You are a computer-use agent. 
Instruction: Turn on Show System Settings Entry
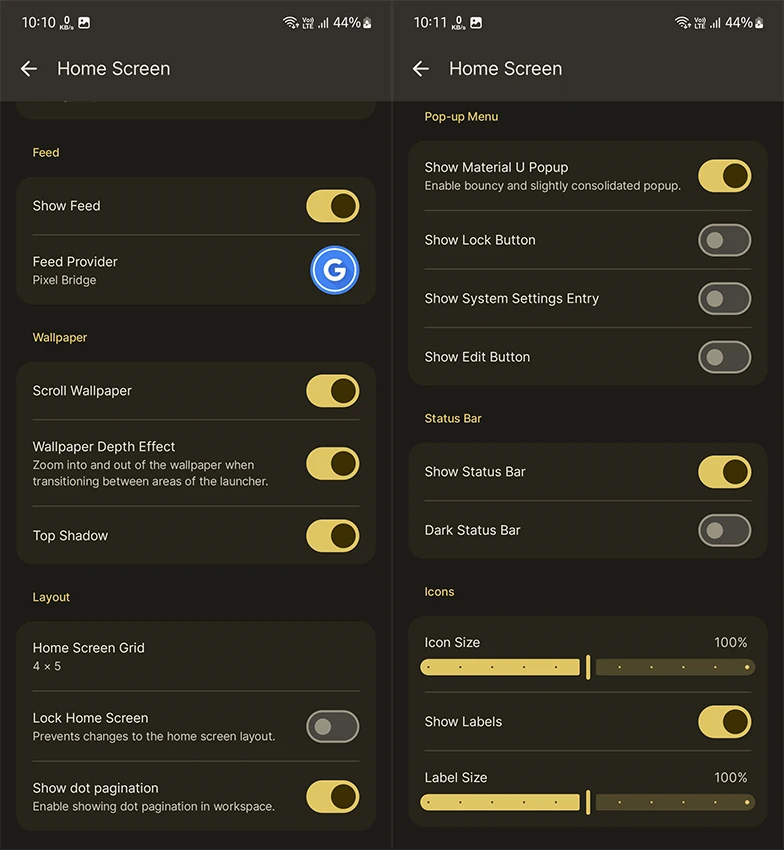click(x=725, y=298)
